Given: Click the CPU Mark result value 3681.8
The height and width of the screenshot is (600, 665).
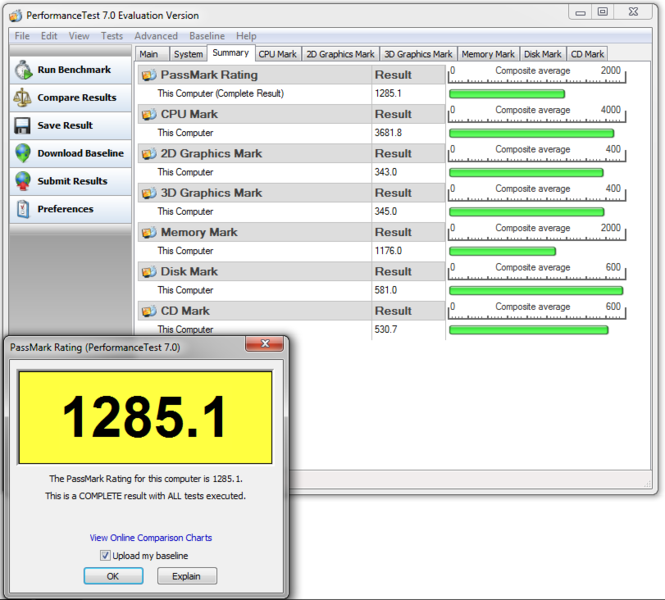Looking at the screenshot, I should click(x=388, y=133).
